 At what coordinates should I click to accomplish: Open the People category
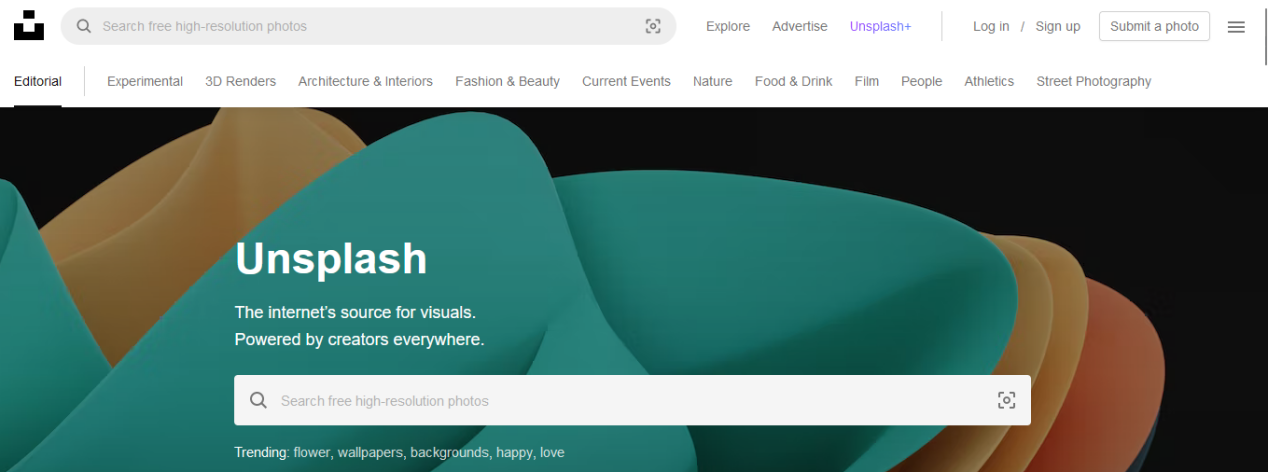click(922, 81)
